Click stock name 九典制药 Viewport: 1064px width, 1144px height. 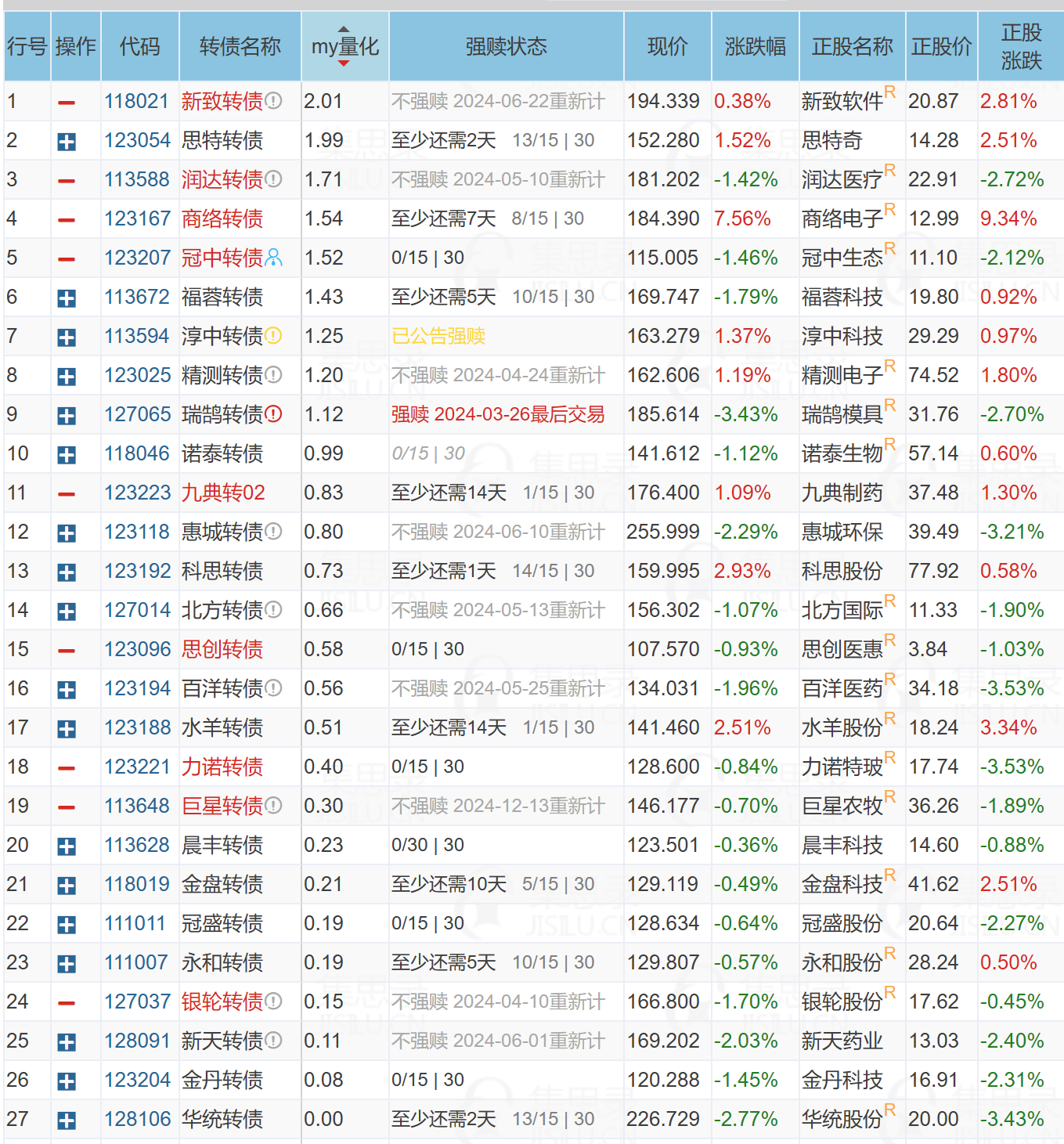842,493
